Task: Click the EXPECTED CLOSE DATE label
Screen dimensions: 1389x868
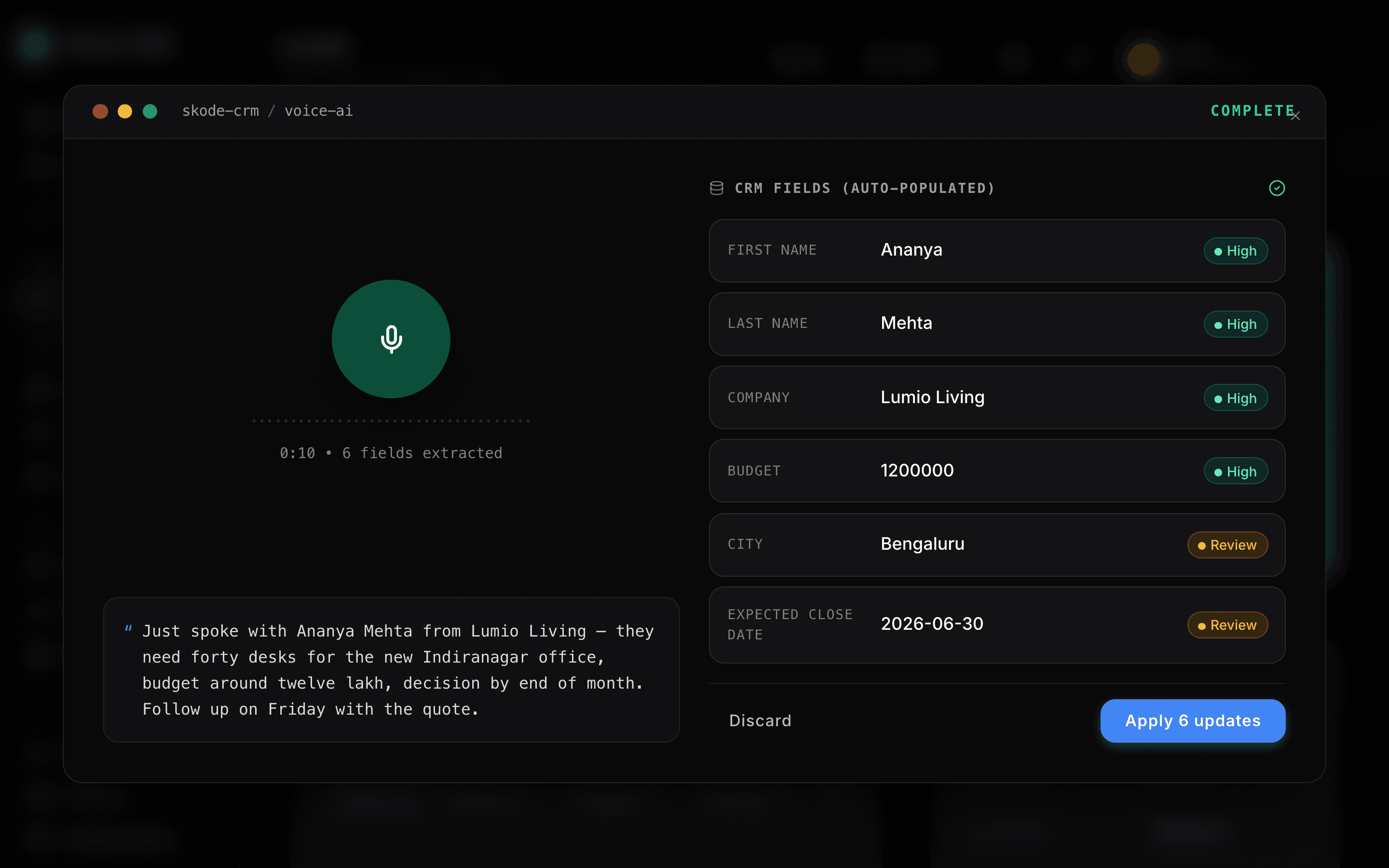Action: (790, 624)
